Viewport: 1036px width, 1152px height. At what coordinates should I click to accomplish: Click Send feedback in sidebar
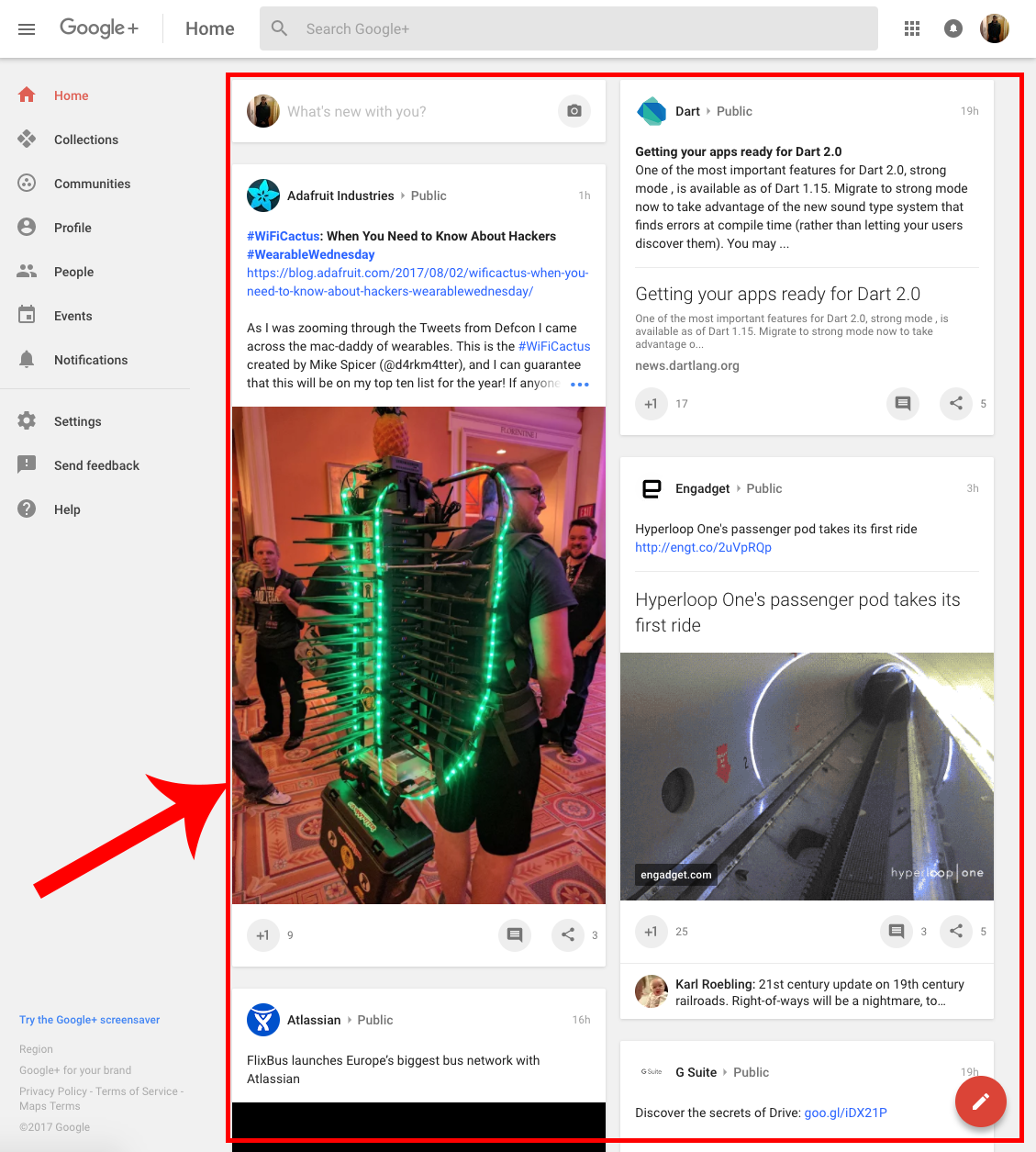pos(95,465)
